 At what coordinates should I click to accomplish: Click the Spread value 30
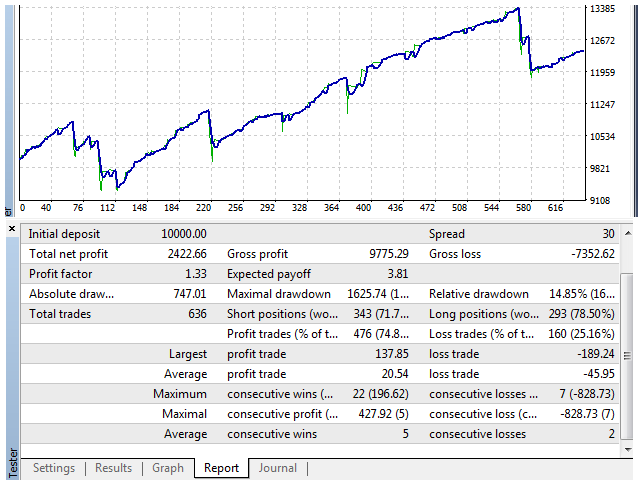pyautogui.click(x=609, y=234)
